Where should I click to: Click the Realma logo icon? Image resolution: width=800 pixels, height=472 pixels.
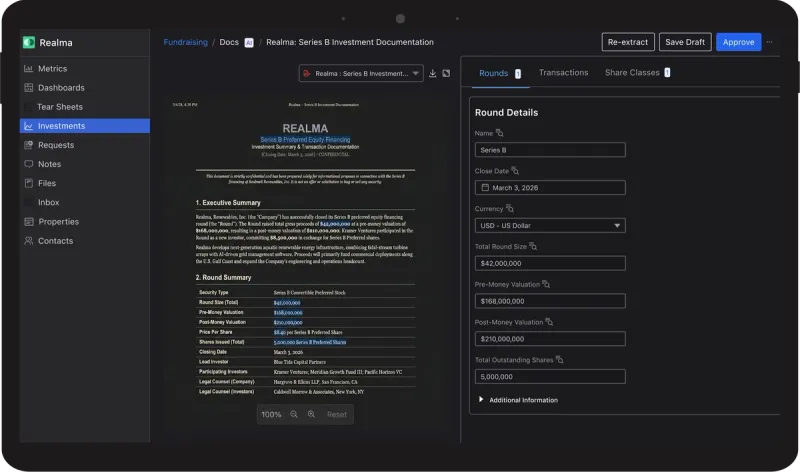tap(29, 42)
